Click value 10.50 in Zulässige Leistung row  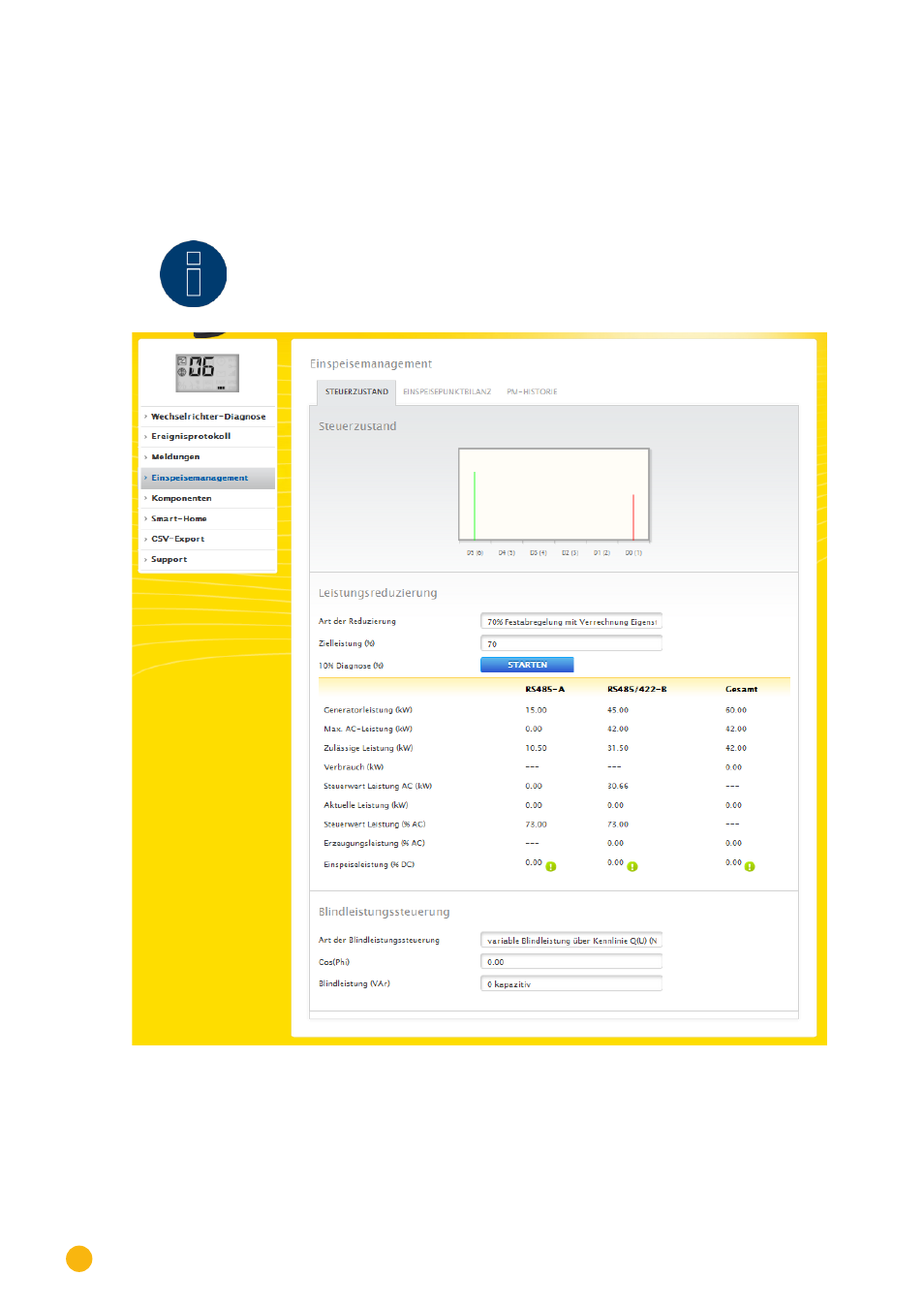(x=536, y=748)
